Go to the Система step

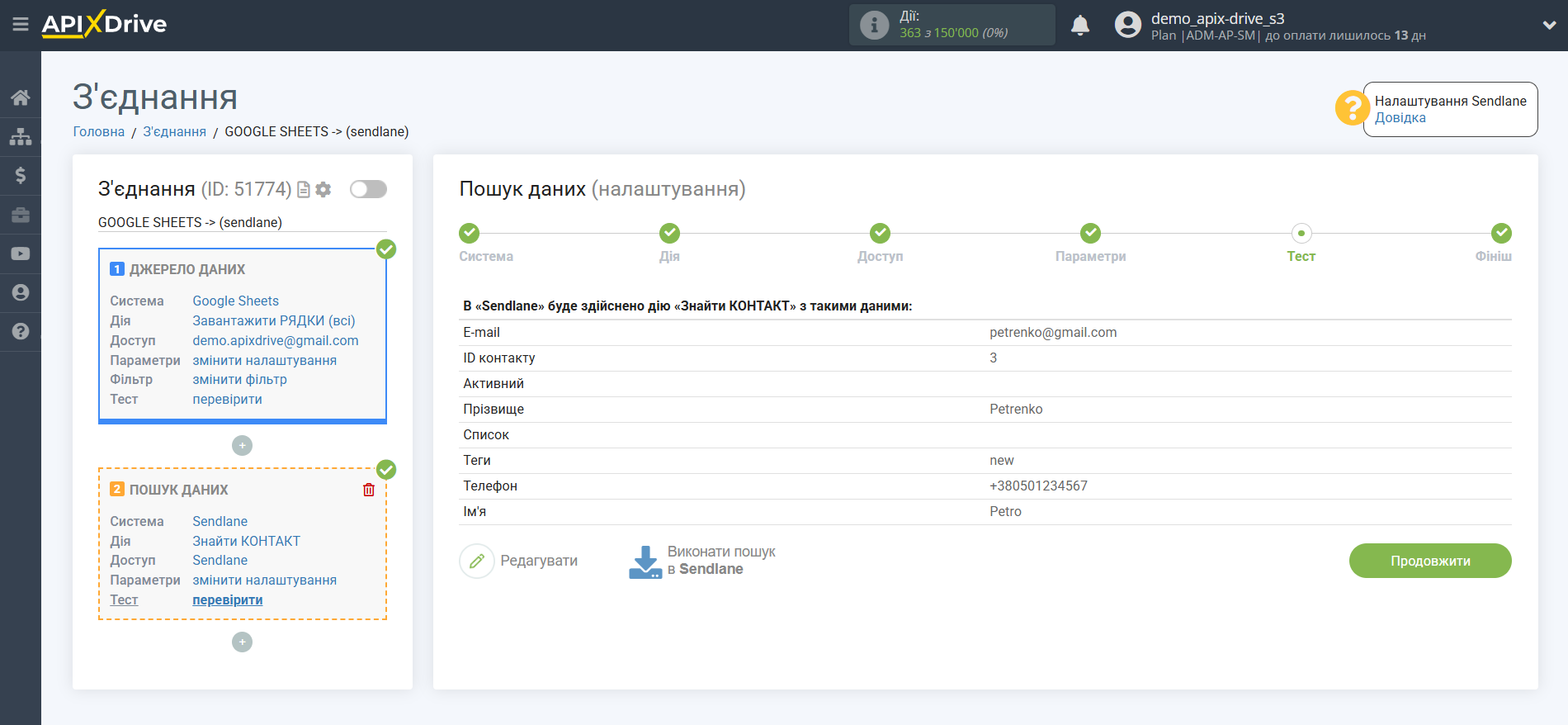coord(470,233)
